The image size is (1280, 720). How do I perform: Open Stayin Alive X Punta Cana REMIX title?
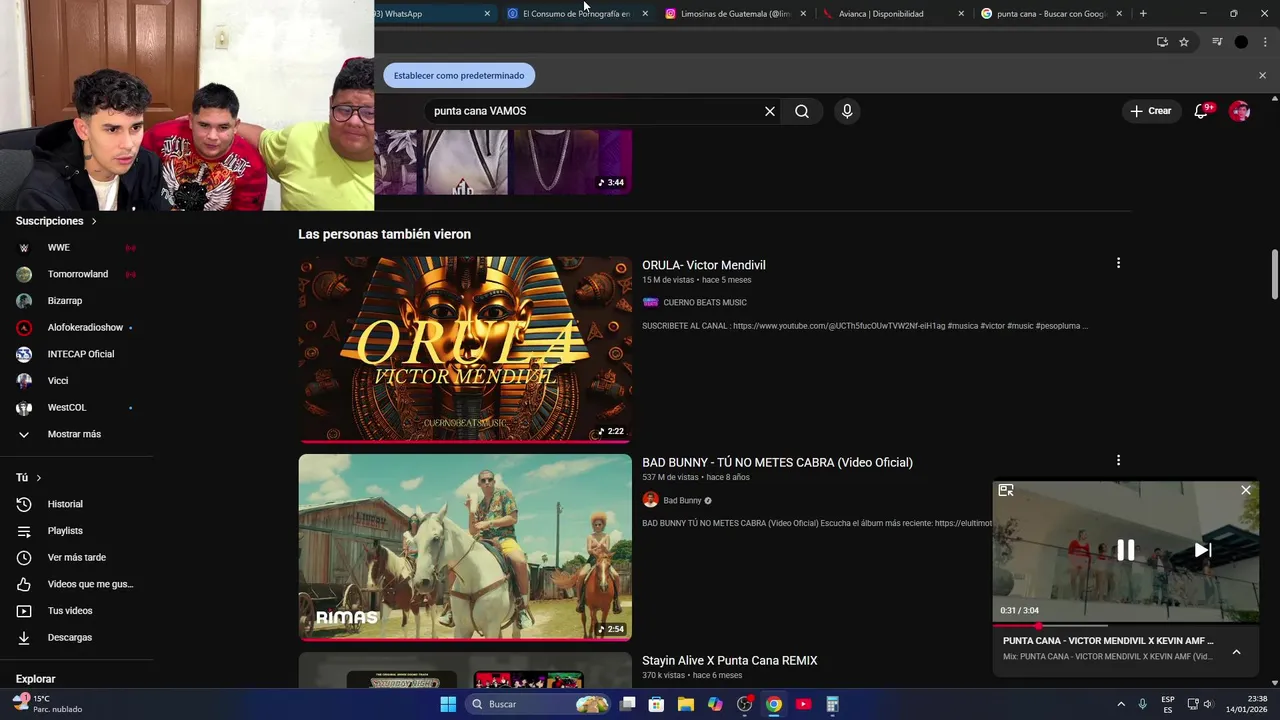click(730, 660)
